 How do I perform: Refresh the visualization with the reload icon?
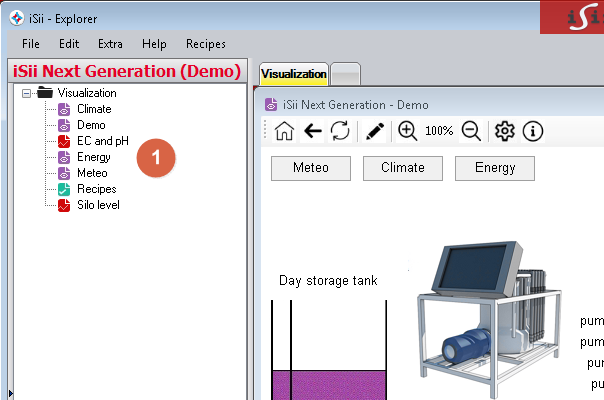coord(340,131)
